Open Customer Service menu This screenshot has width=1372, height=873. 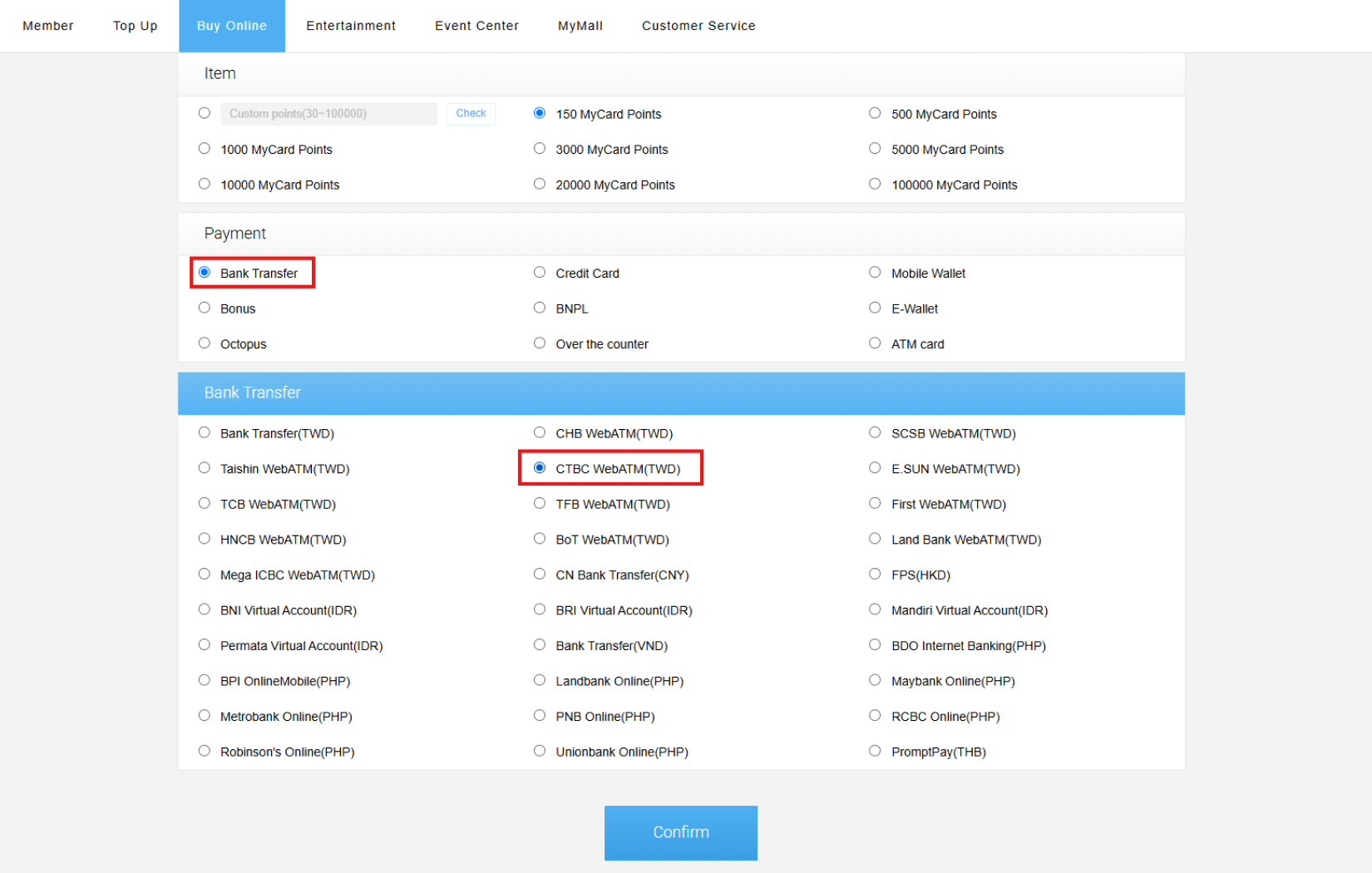point(698,26)
